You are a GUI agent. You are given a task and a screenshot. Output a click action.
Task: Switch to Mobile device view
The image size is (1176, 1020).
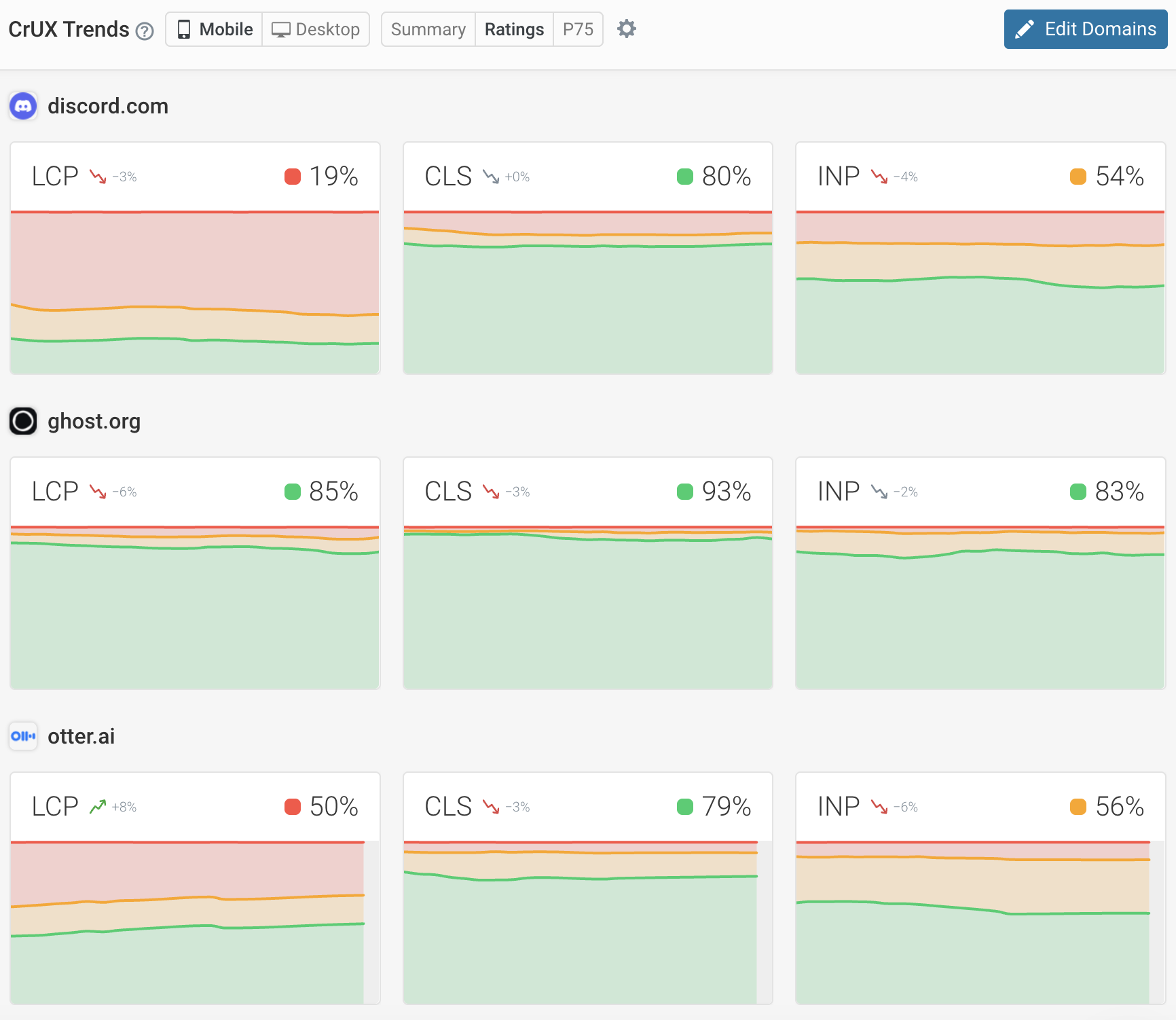[x=214, y=29]
